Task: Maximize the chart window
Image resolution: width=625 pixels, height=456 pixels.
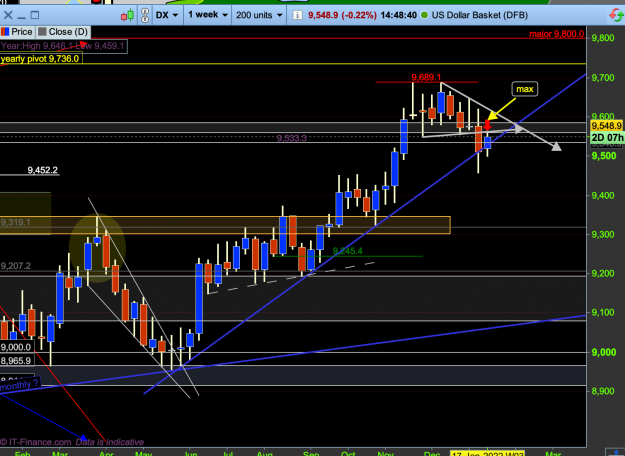Action: click(x=35, y=15)
